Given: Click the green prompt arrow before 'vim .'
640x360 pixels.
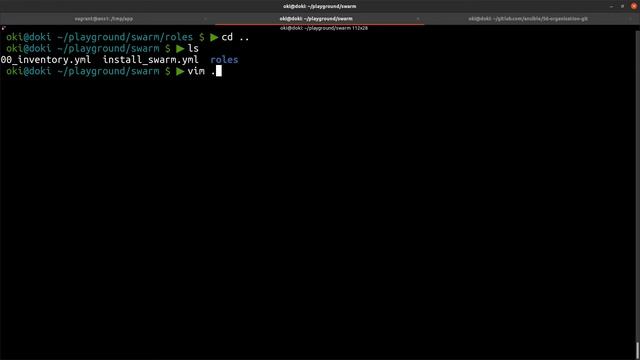Looking at the screenshot, I should [x=180, y=71].
